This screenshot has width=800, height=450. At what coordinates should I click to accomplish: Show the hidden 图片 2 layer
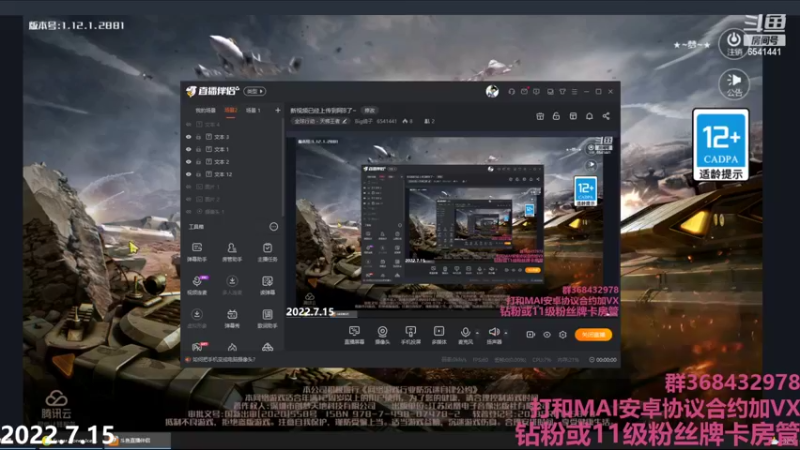click(x=189, y=199)
